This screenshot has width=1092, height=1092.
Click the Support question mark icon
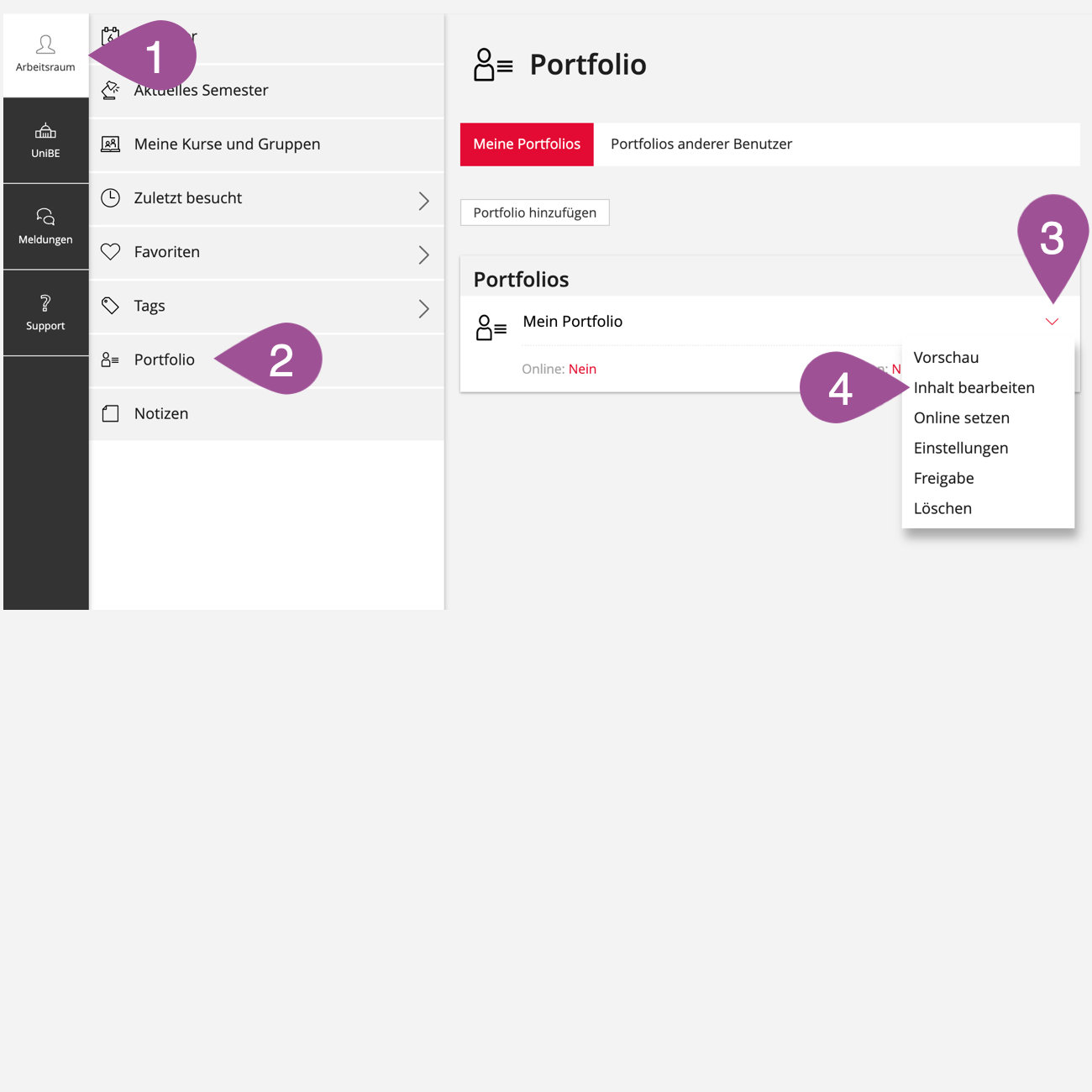click(45, 303)
